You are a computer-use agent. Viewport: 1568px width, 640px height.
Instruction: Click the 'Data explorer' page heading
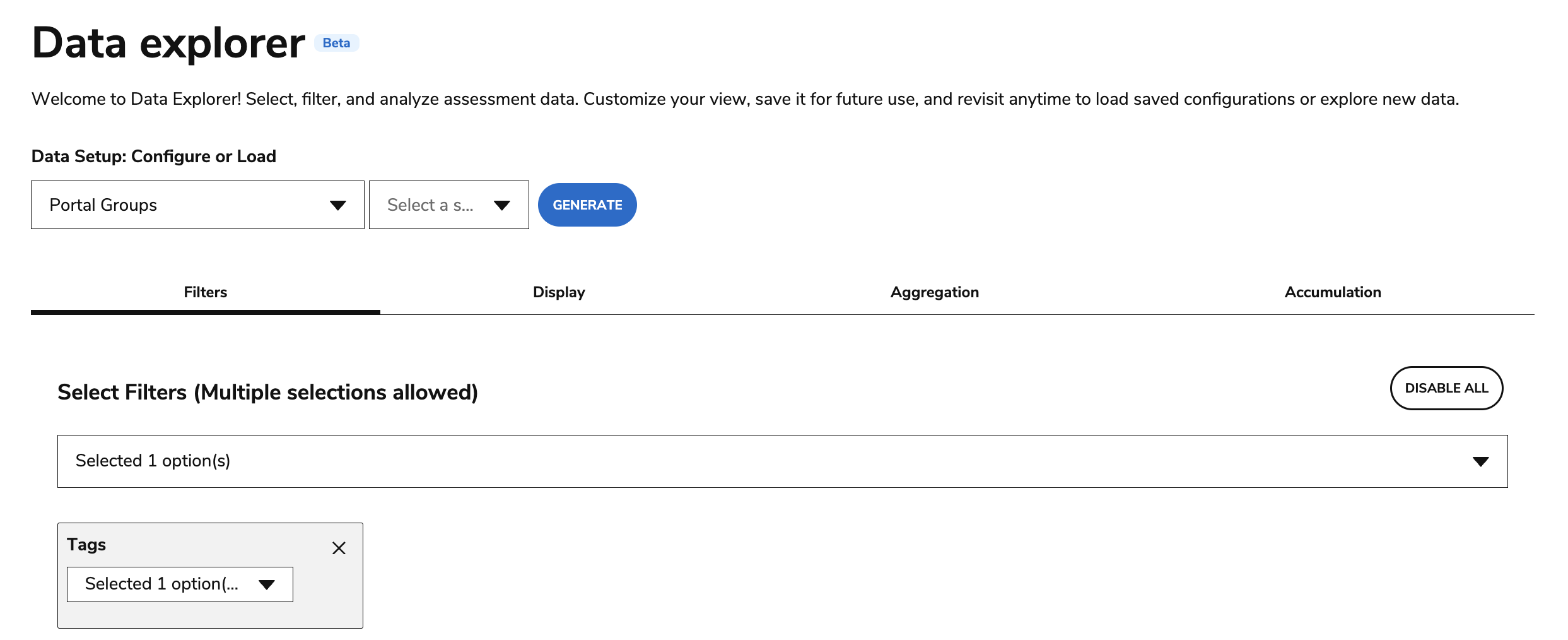click(x=168, y=43)
